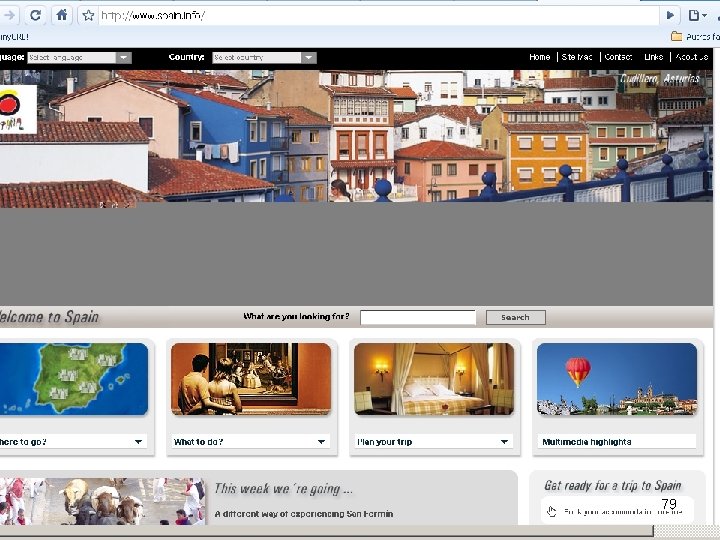Open the Home link in top menu
This screenshot has height=540, width=720.
540,57
